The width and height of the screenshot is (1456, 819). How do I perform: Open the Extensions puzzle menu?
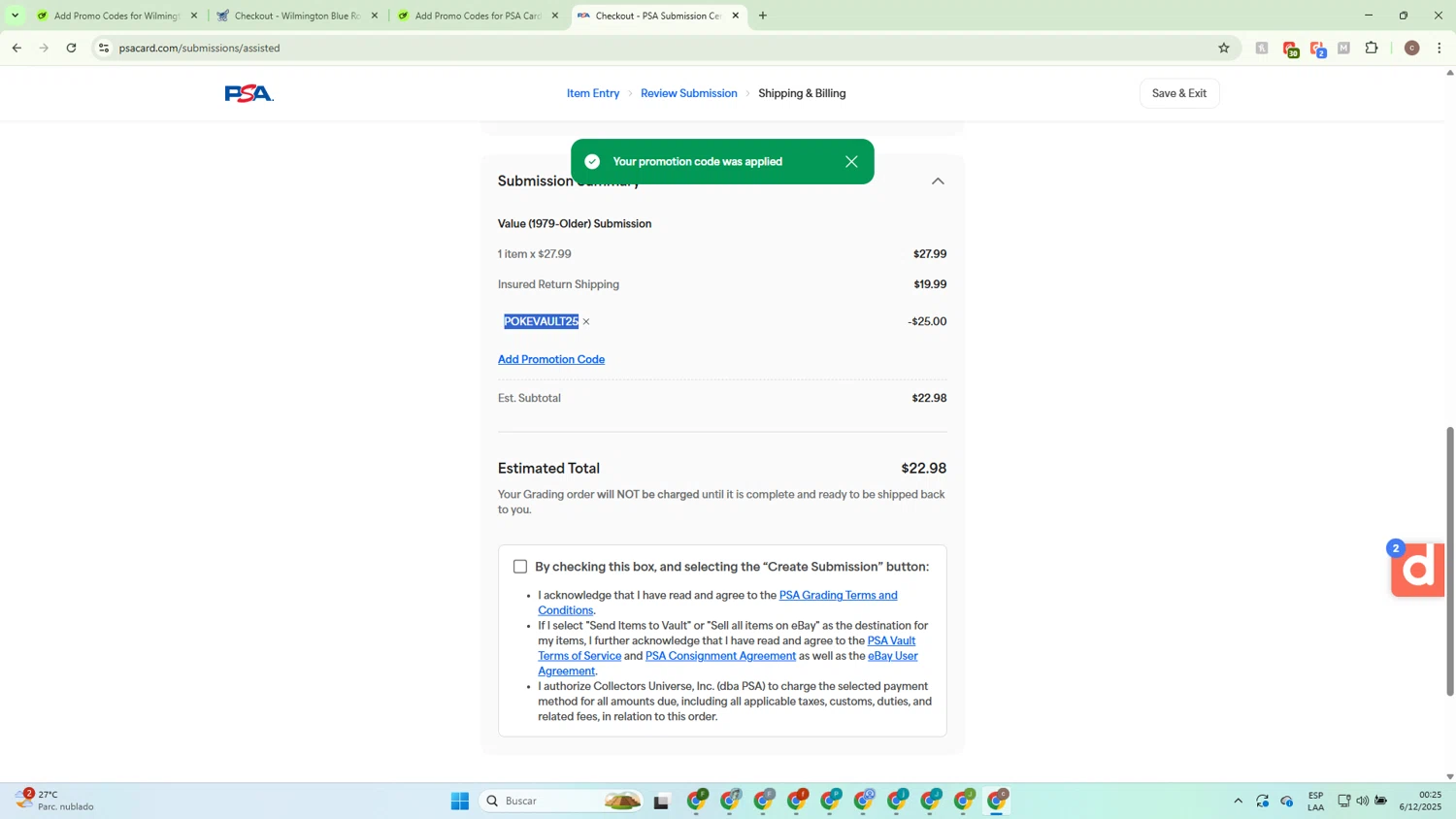tap(1372, 48)
